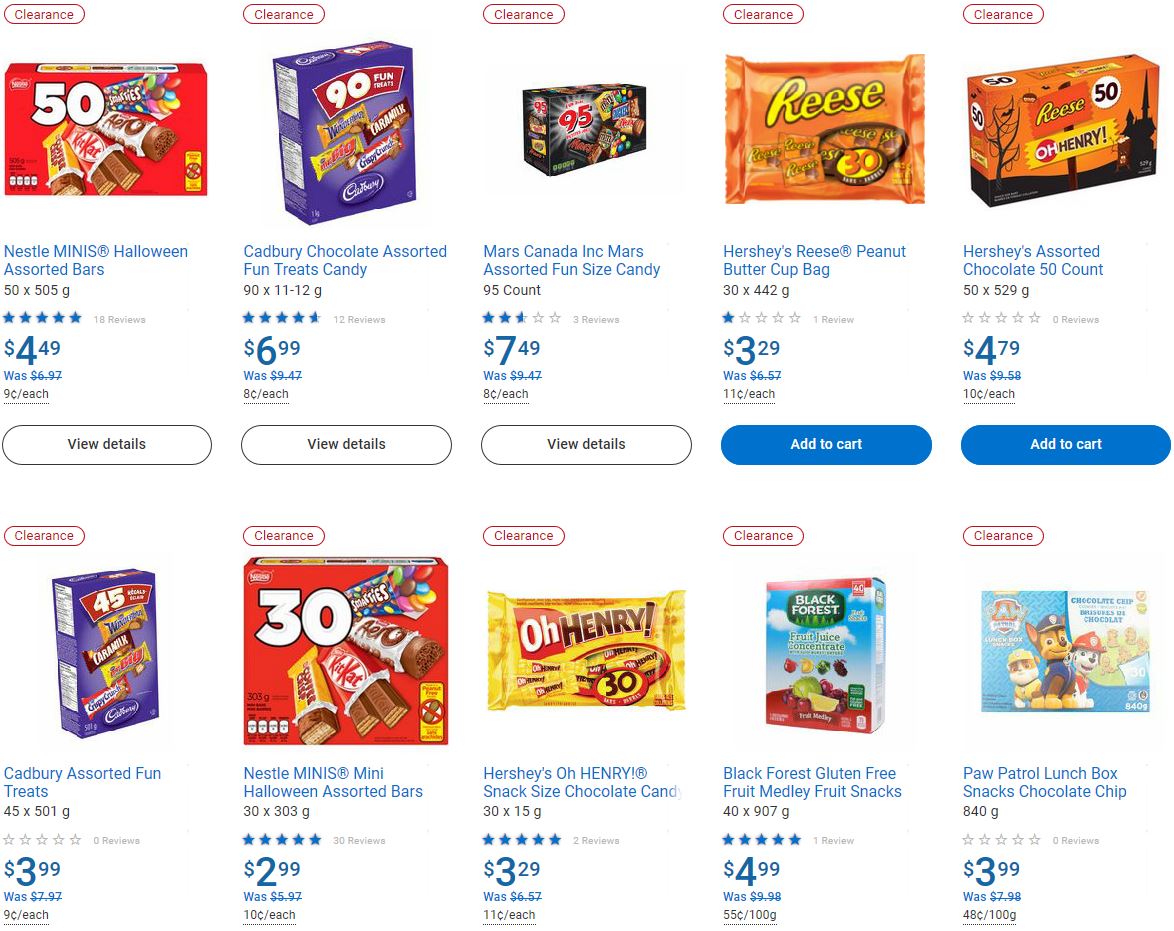
Task: Open Black Forest fruit snacks box image
Action: (x=825, y=654)
